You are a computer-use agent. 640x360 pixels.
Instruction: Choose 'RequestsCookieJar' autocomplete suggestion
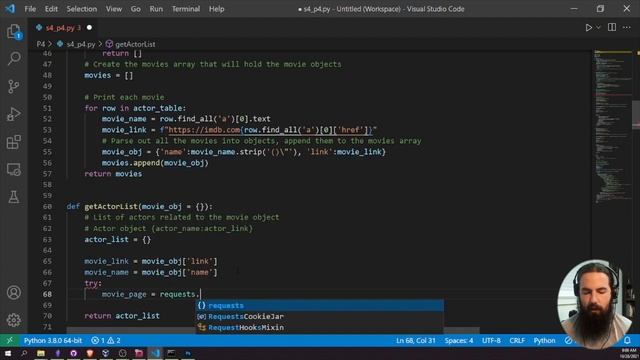[x=320, y=316]
